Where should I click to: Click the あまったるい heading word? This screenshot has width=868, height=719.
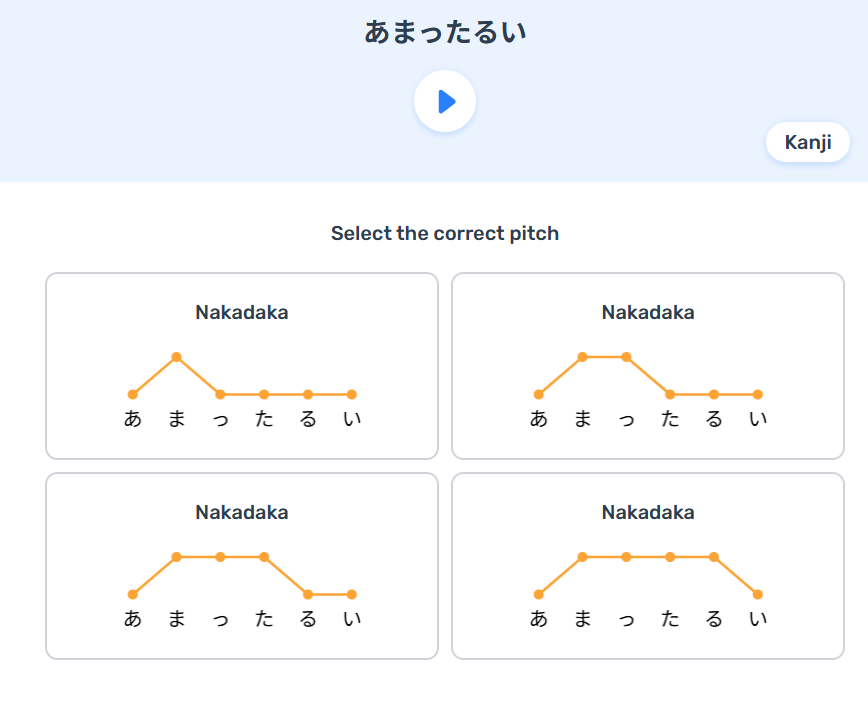tap(445, 32)
